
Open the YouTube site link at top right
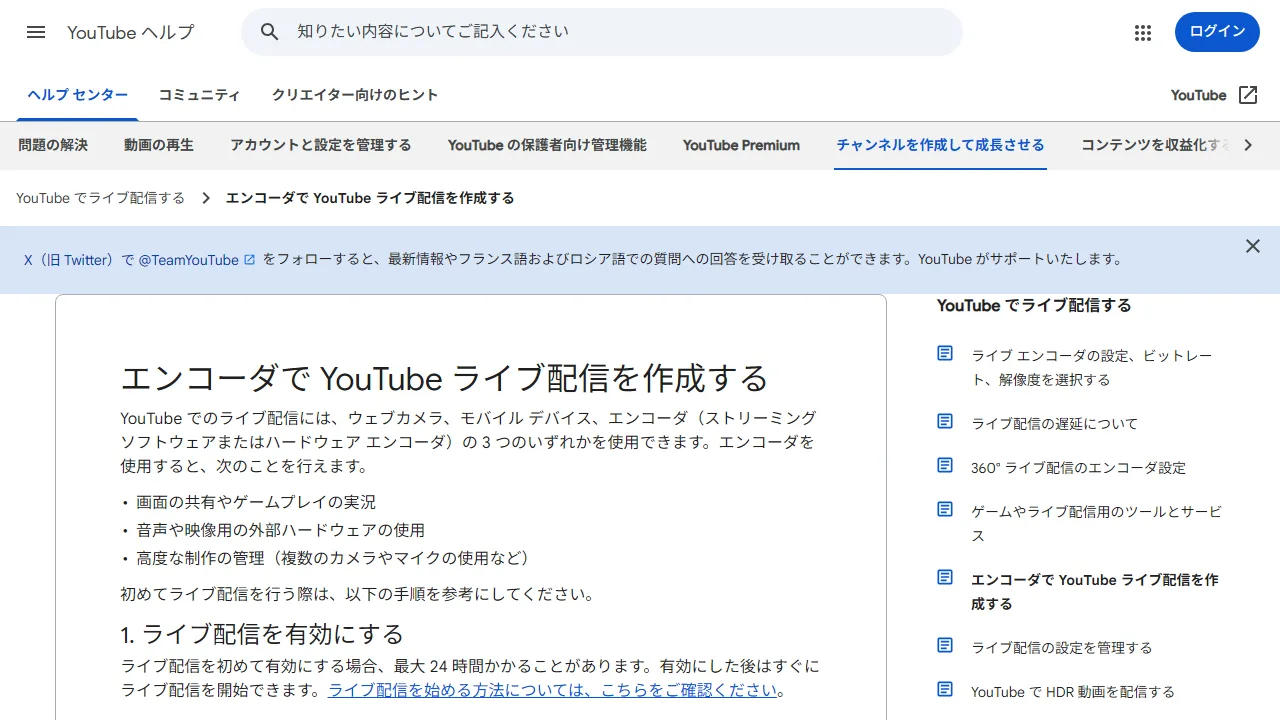pos(1199,95)
